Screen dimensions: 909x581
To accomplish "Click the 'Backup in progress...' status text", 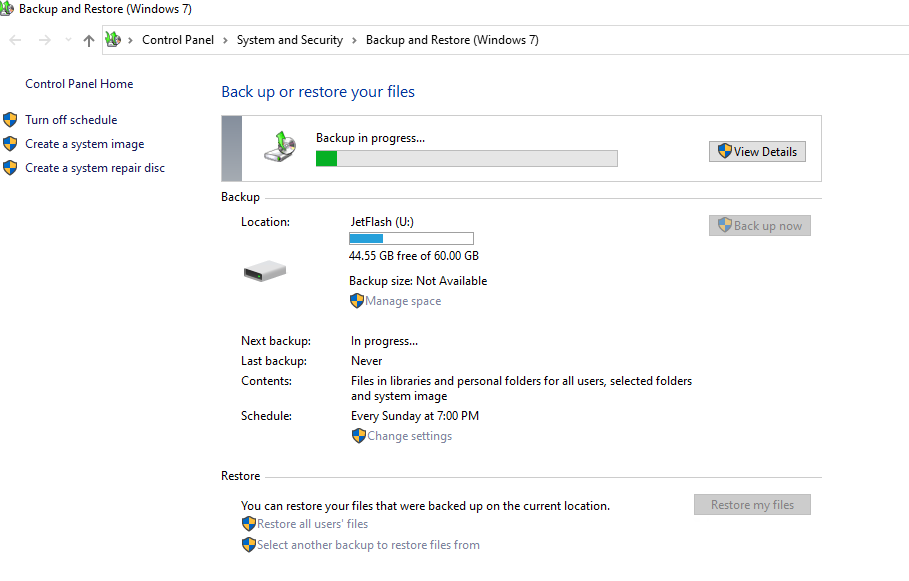I will coord(370,138).
